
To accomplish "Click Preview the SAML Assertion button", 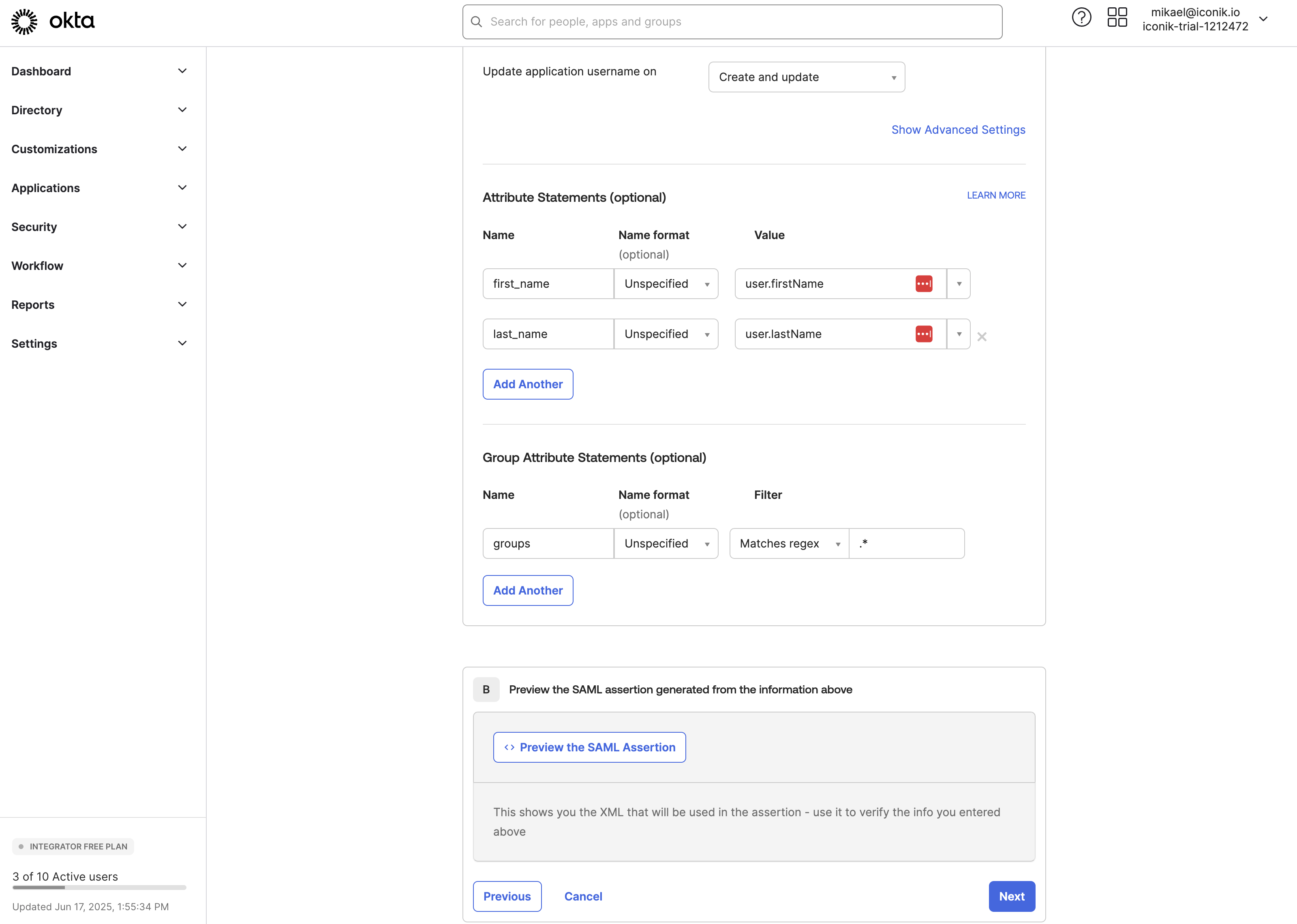I will [x=589, y=747].
